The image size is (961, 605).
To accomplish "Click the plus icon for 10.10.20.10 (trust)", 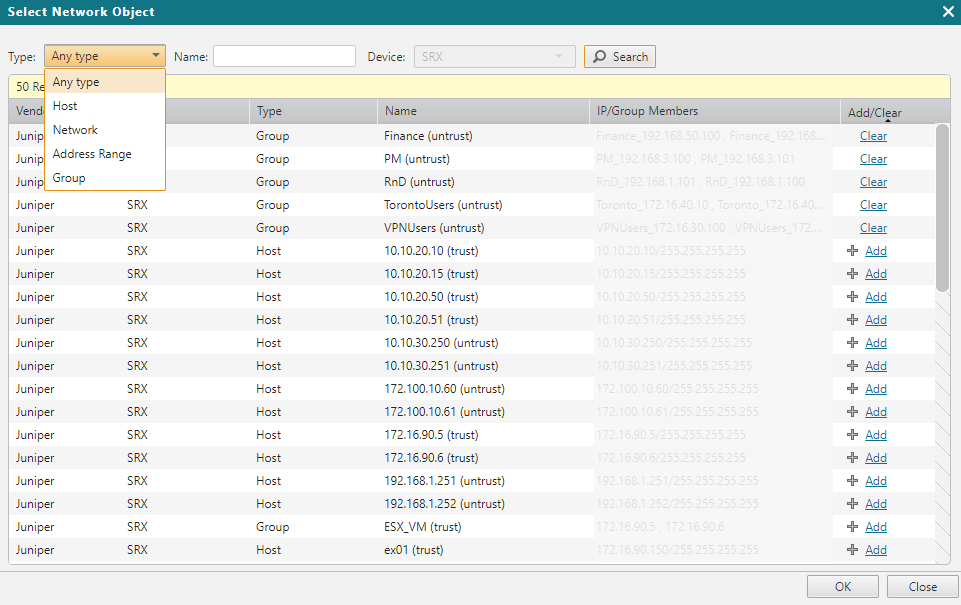I will [x=852, y=251].
